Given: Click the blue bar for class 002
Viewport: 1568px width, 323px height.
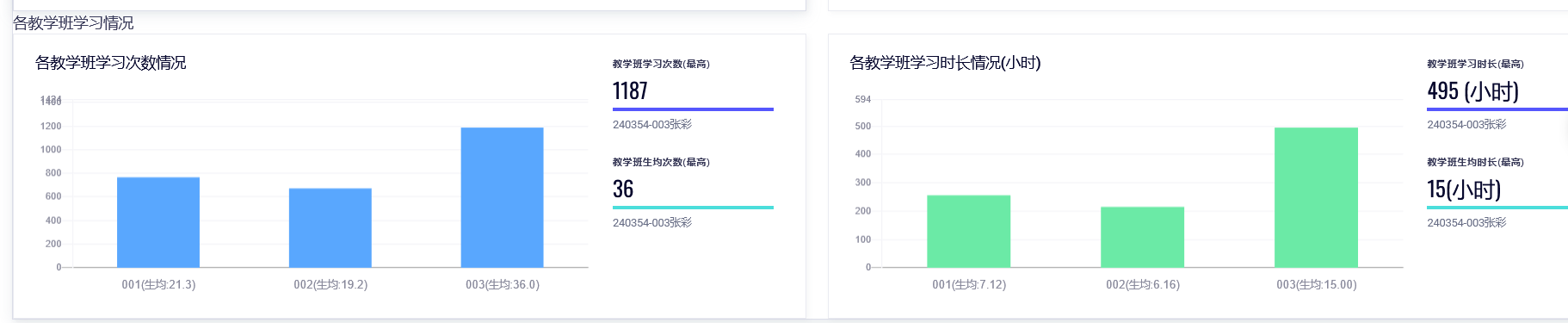Looking at the screenshot, I should point(330,228).
